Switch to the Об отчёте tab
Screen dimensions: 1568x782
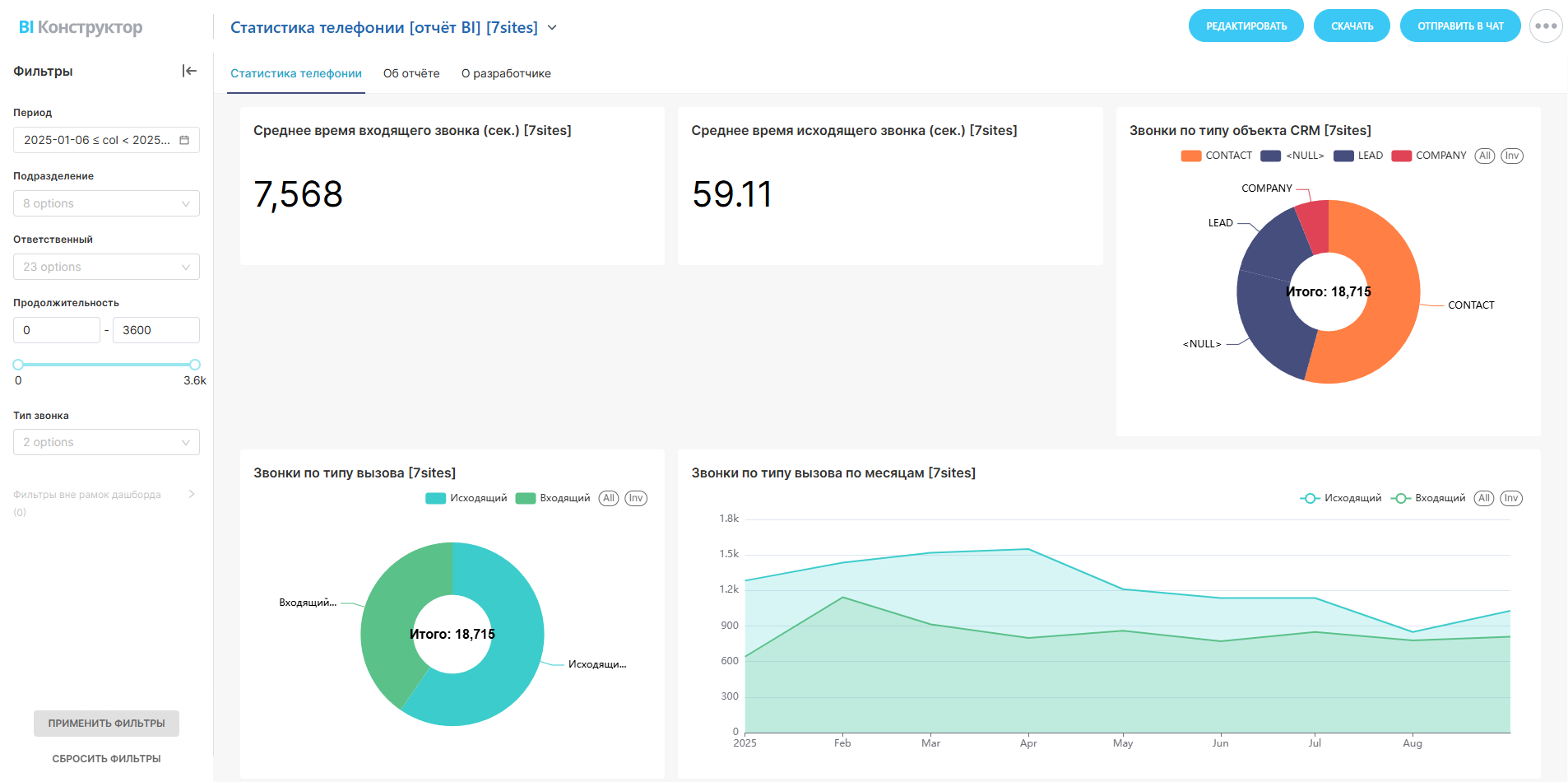tap(411, 73)
